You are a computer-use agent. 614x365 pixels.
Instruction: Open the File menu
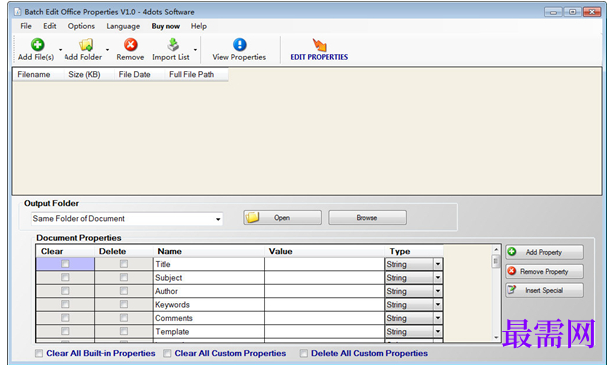click(26, 26)
